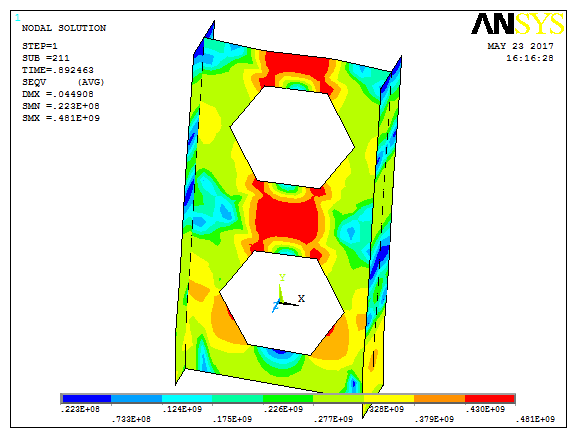Click the legend value .124E+09

click(x=182, y=409)
